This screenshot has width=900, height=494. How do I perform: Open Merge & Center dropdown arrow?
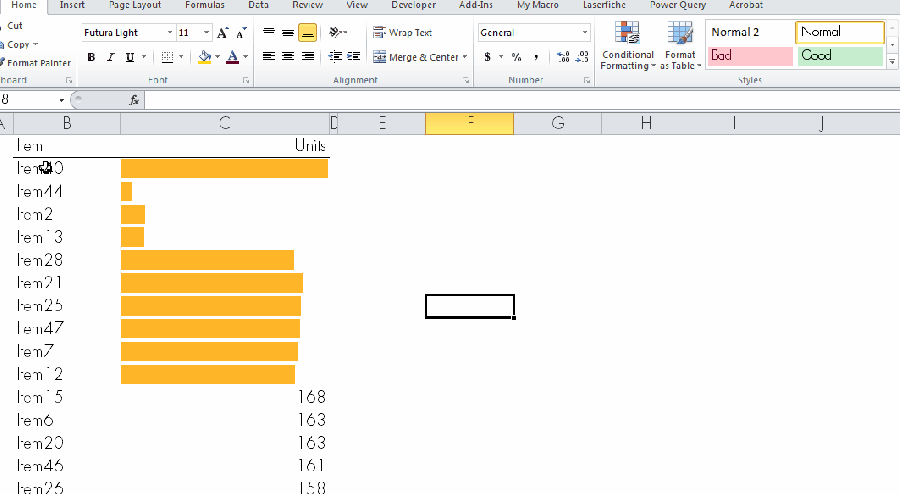[465, 58]
